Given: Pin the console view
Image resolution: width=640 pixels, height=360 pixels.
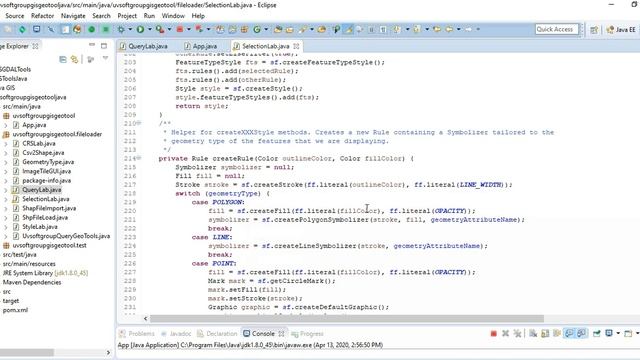Looking at the screenshot, I should click(x=596, y=333).
